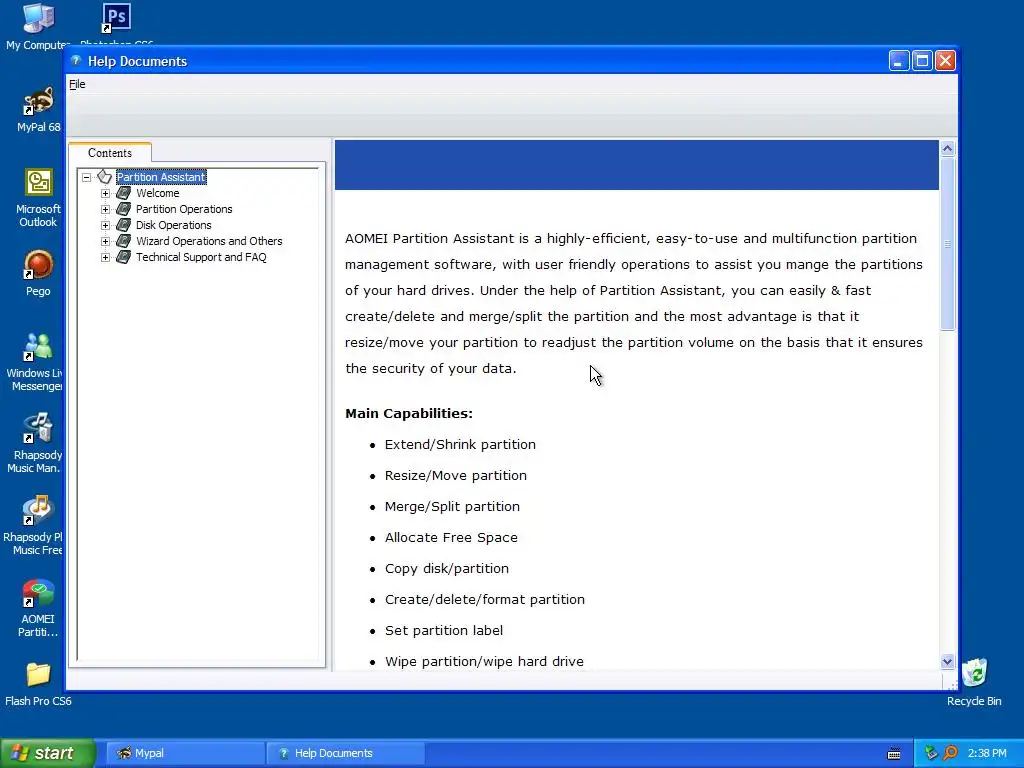The image size is (1024, 768).
Task: Select the Disk Operations topic
Action: coord(174,225)
